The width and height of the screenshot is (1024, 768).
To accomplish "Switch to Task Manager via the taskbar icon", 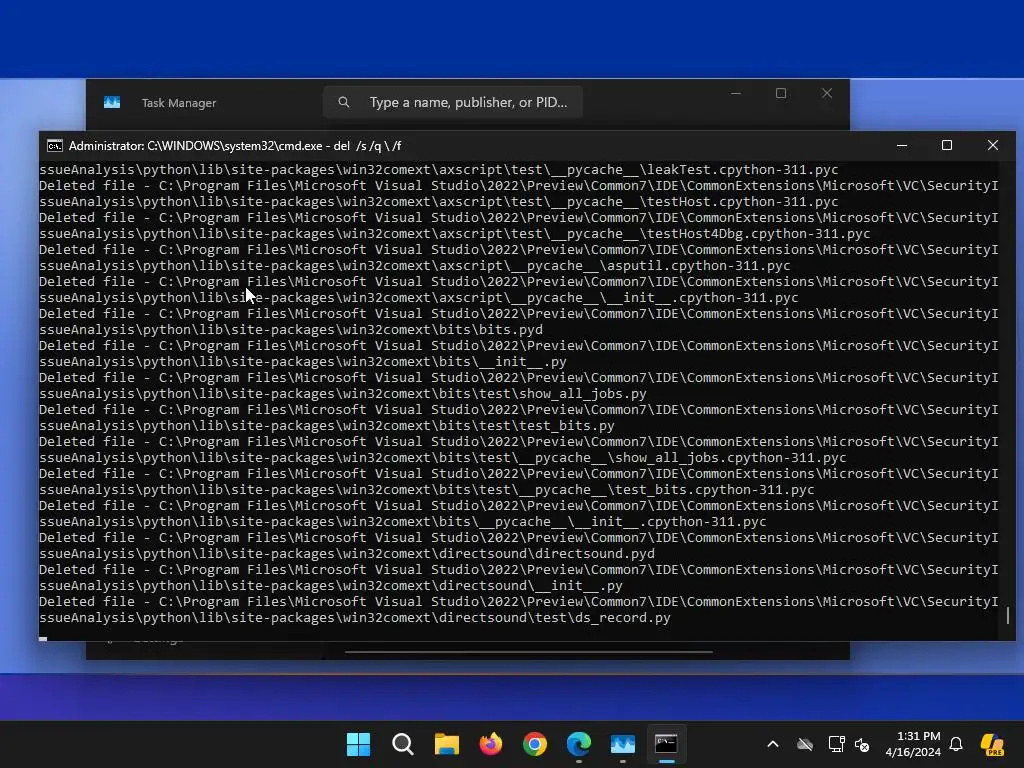I will pos(622,744).
